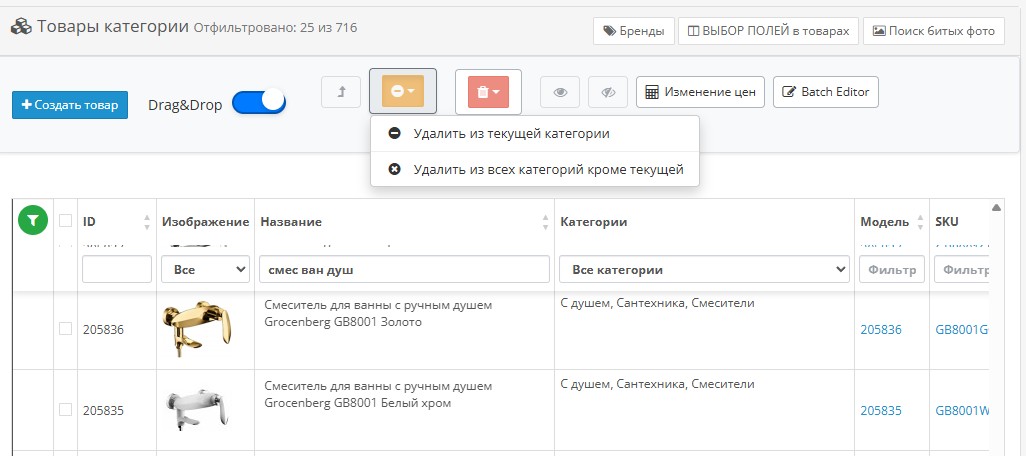Tick the select-all checkbox in table header
Viewport: 1026px width, 456px height.
(66, 221)
